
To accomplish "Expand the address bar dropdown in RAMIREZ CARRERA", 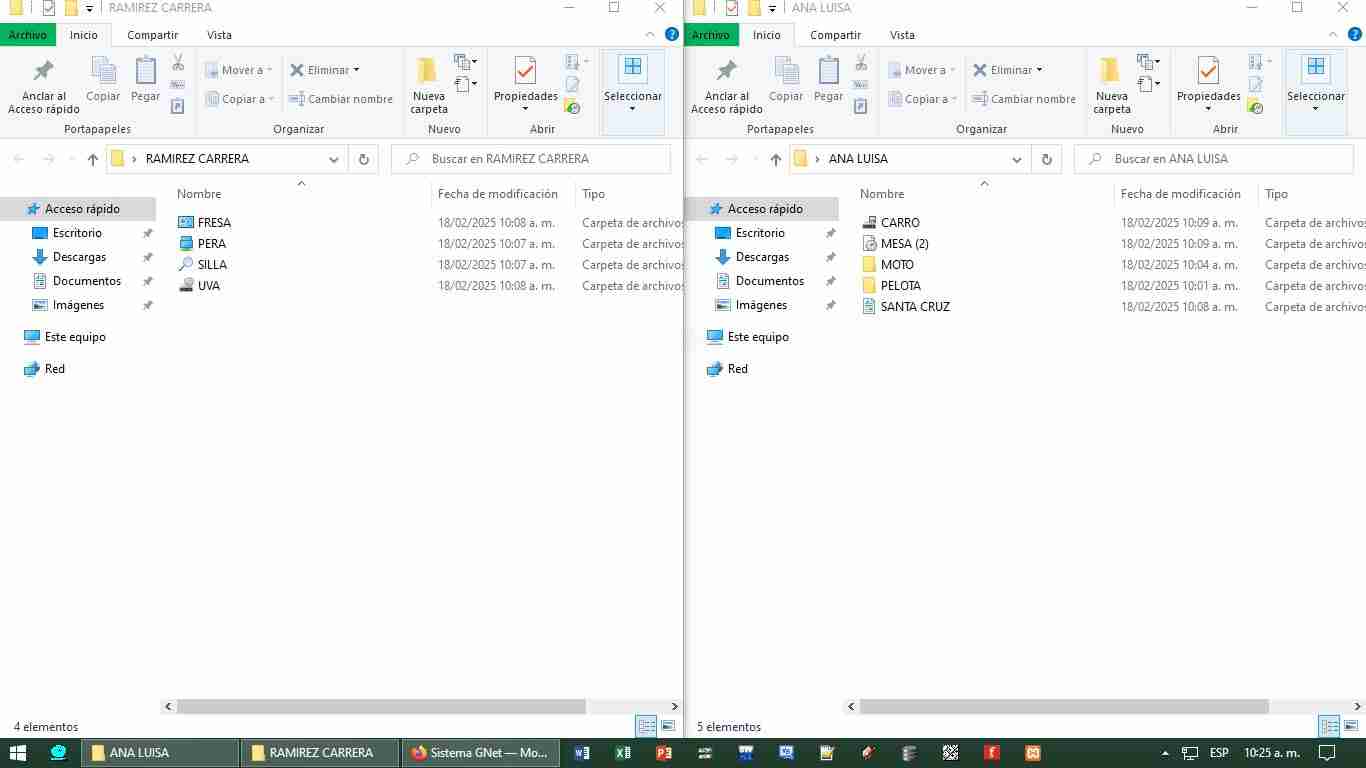I will click(x=334, y=159).
